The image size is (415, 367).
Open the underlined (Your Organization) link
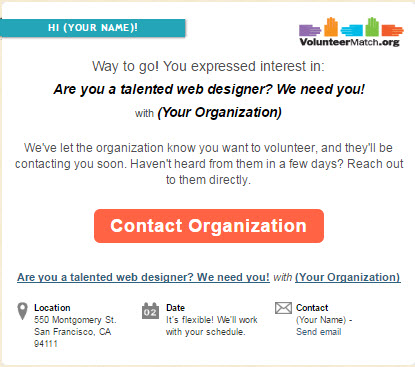tap(348, 277)
